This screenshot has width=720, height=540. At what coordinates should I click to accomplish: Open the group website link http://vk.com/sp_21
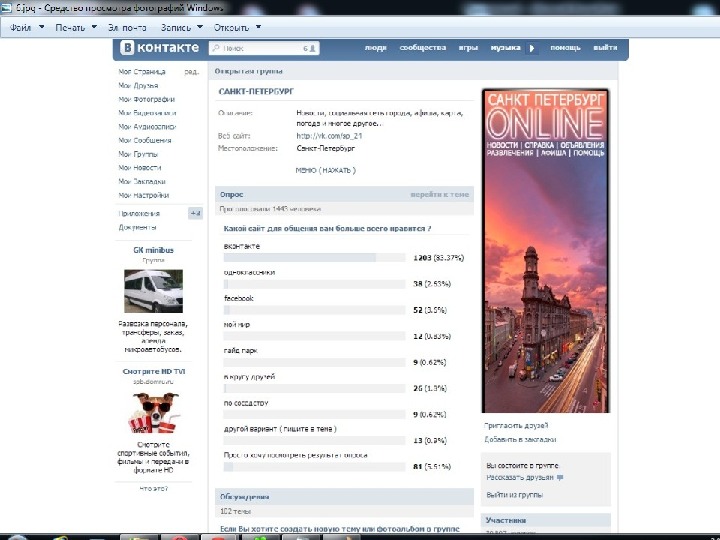329,136
